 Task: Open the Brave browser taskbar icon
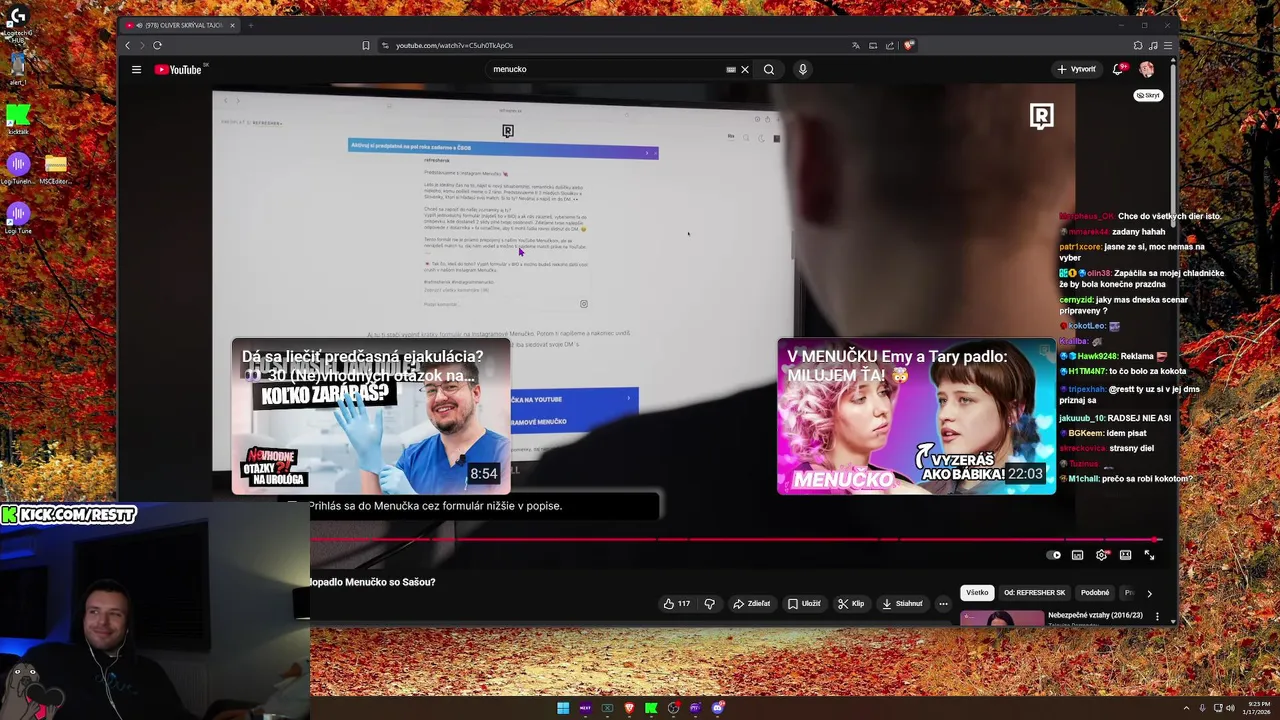629,708
